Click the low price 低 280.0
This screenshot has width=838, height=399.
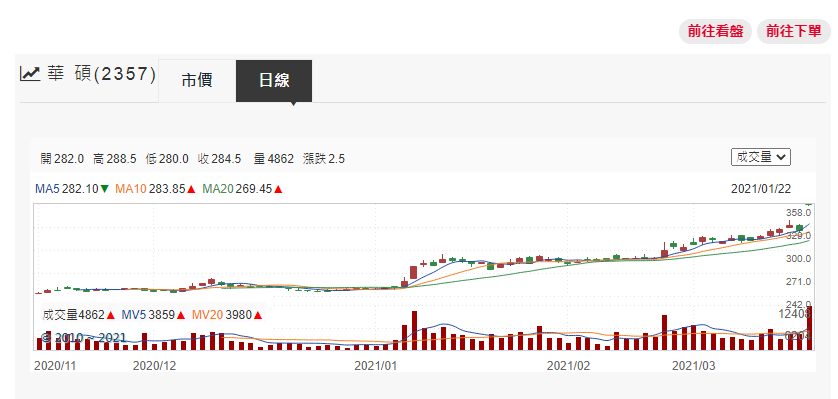tap(166, 159)
